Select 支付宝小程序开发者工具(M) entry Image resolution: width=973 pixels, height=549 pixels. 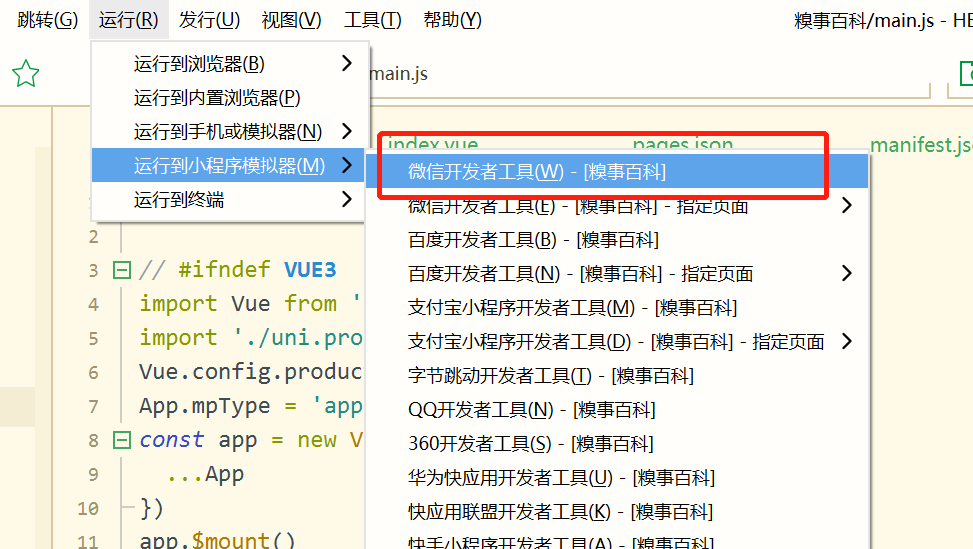coord(572,308)
